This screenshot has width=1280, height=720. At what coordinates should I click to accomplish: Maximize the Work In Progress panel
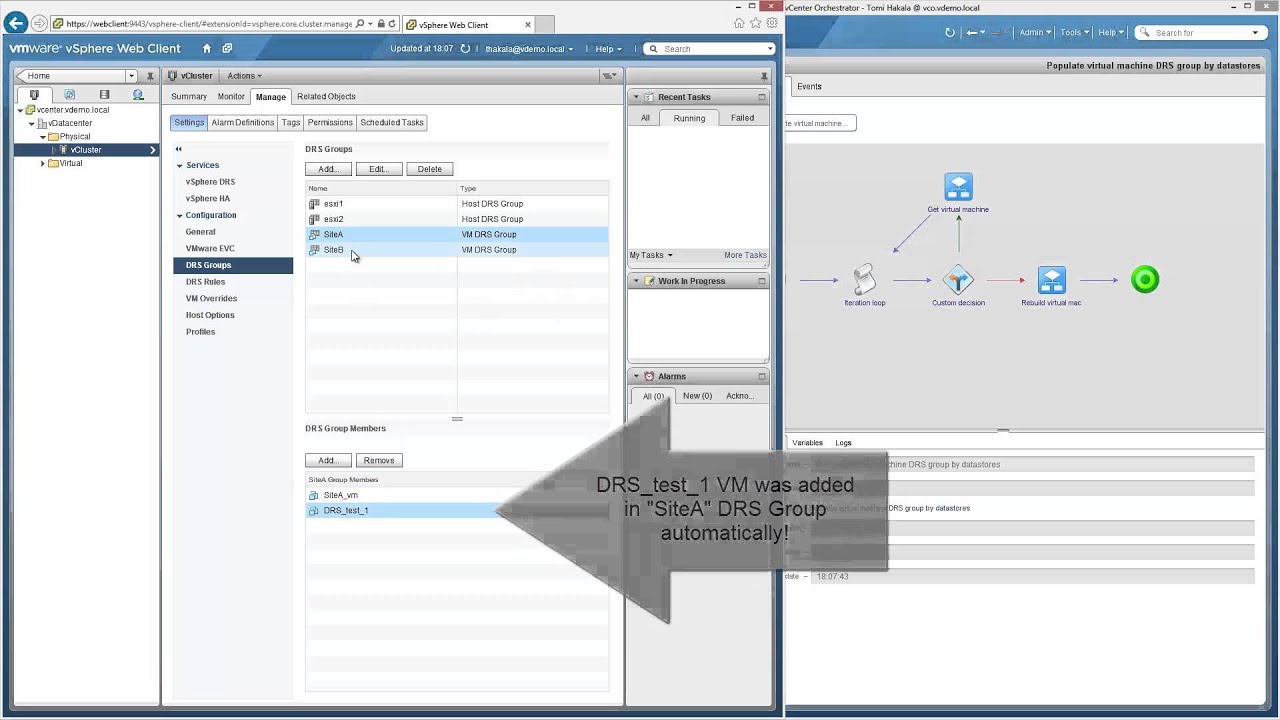(x=761, y=281)
